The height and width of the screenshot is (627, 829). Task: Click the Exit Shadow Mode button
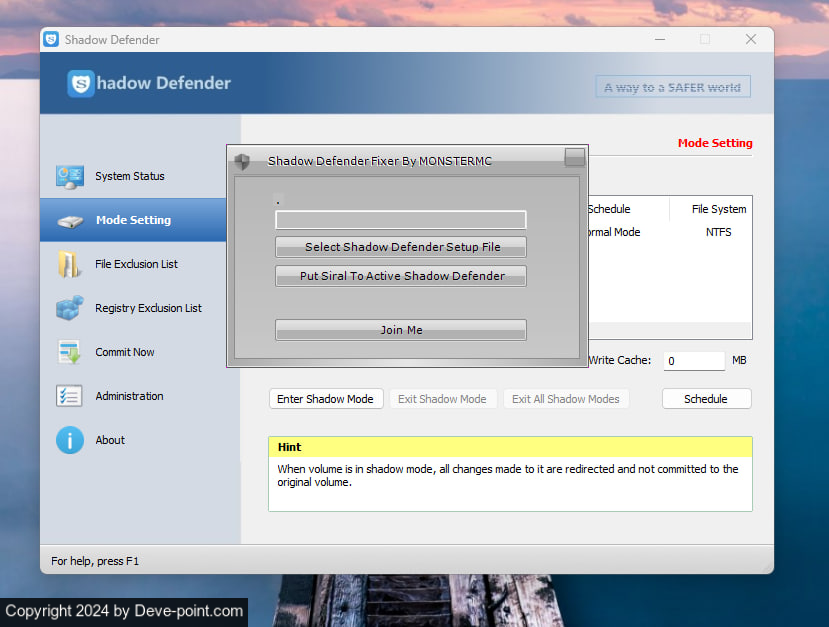443,399
